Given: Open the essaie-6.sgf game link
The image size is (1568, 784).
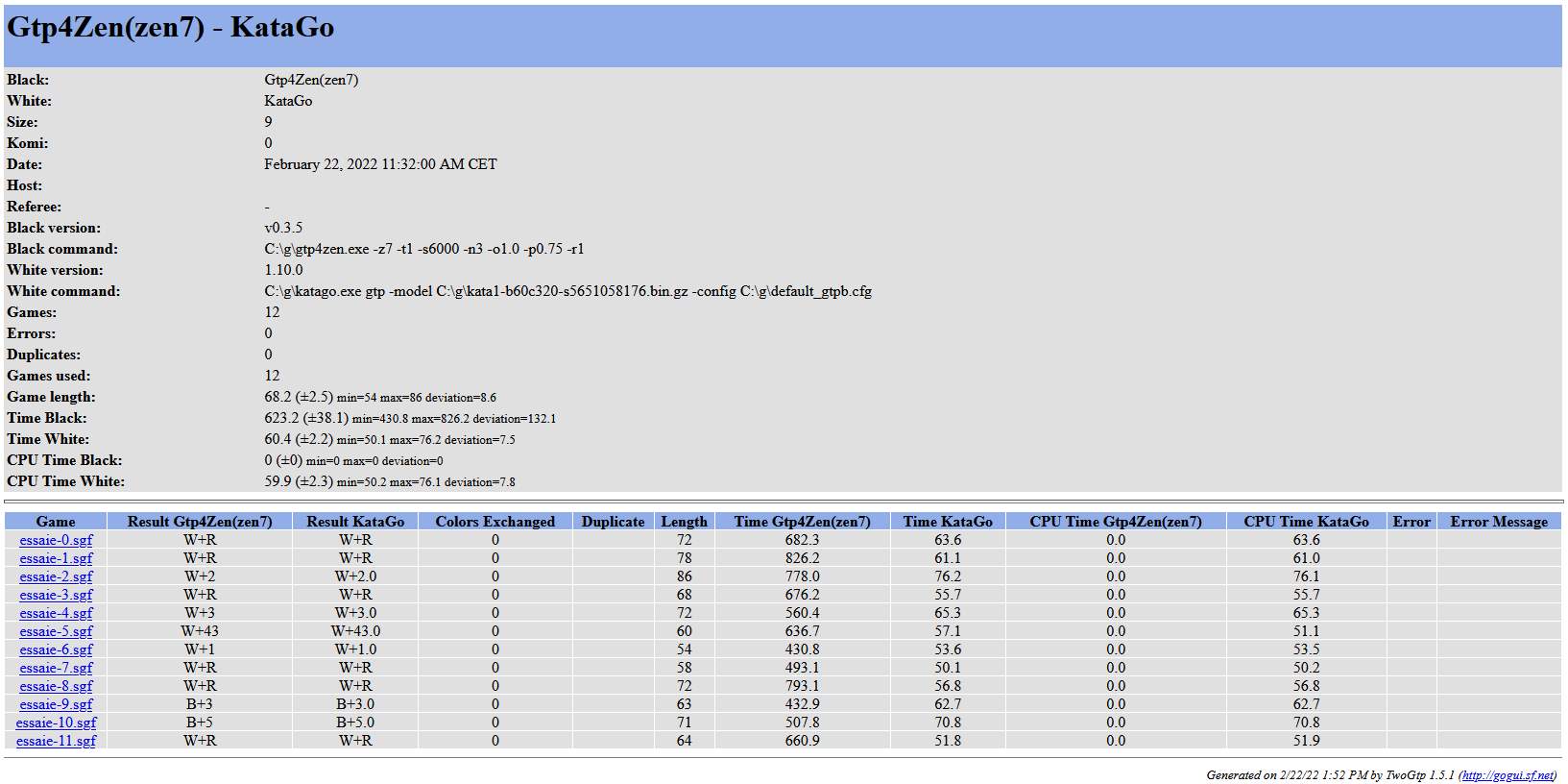Looking at the screenshot, I should [x=56, y=649].
